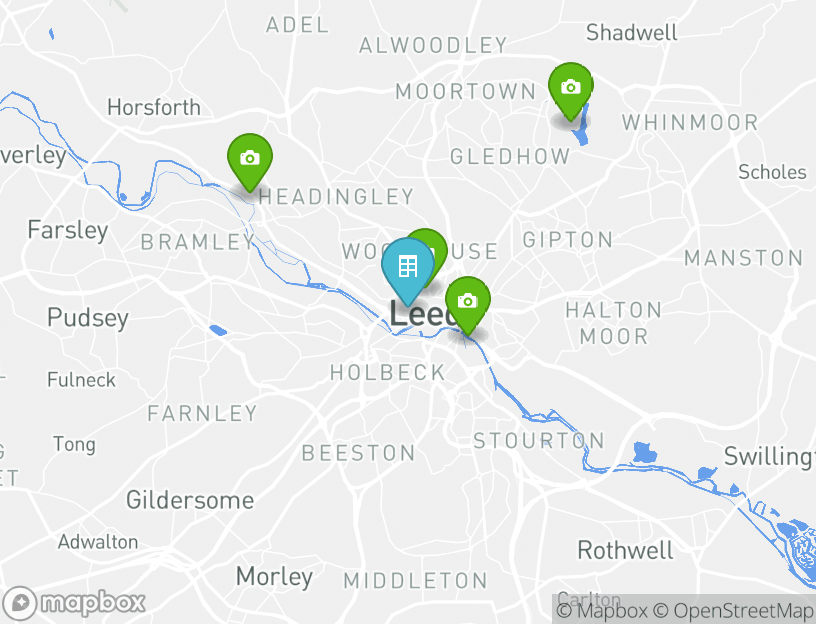Click the Horsforth place label

pos(154,107)
